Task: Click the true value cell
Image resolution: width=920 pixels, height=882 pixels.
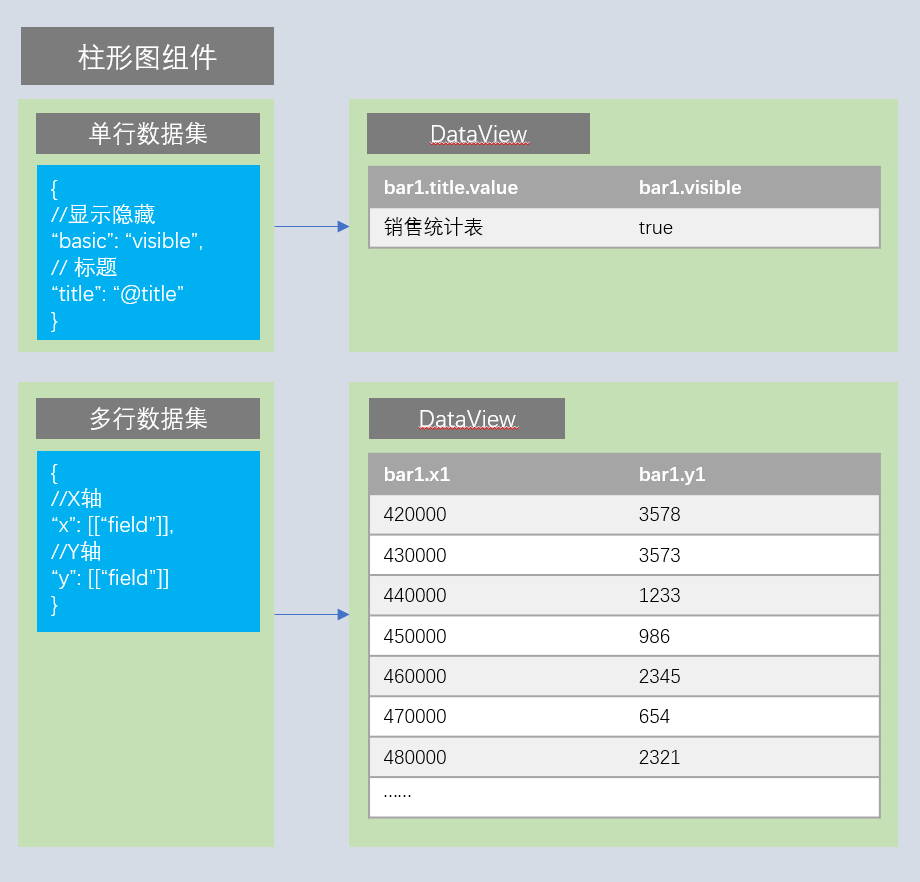Action: pos(656,228)
